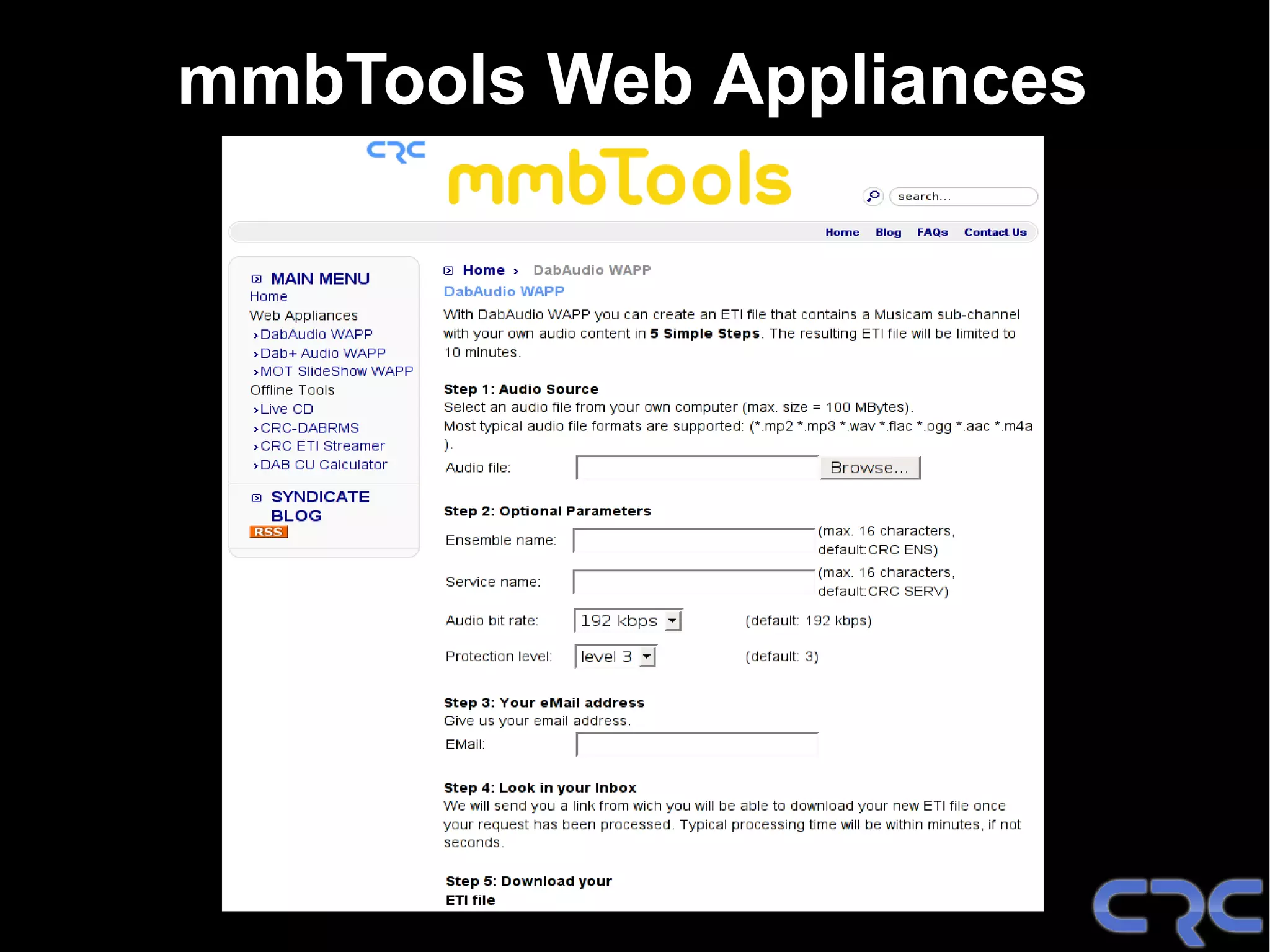The height and width of the screenshot is (952, 1270).
Task: Click Browse button for audio file
Action: coord(870,468)
